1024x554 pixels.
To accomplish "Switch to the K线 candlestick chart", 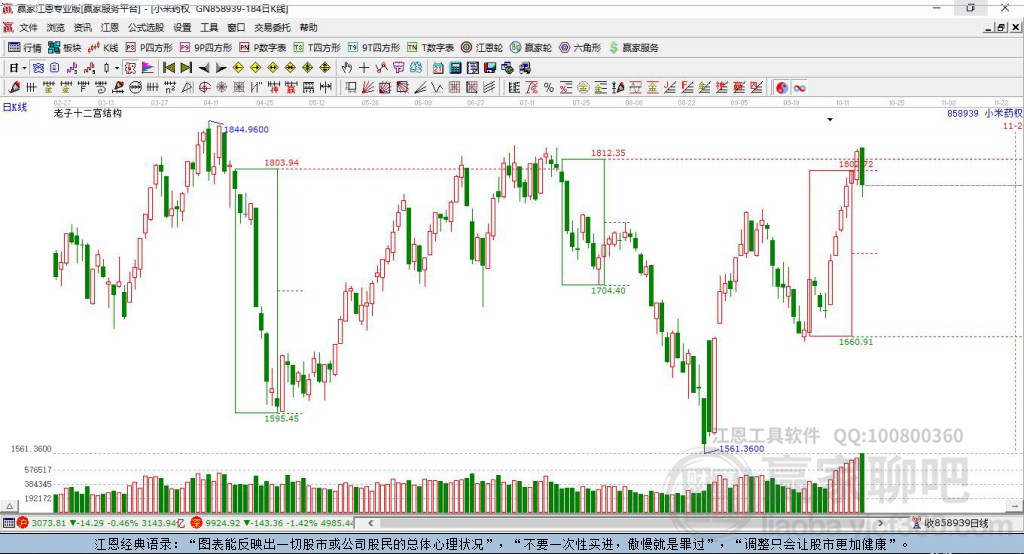I will (103, 48).
